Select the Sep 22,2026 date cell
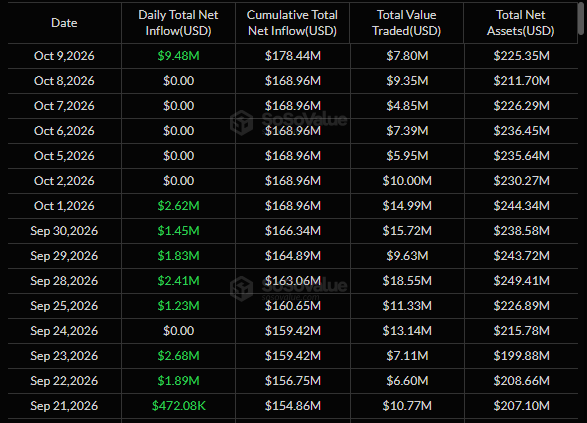Viewport: 587px width, 423px height. tap(64, 381)
